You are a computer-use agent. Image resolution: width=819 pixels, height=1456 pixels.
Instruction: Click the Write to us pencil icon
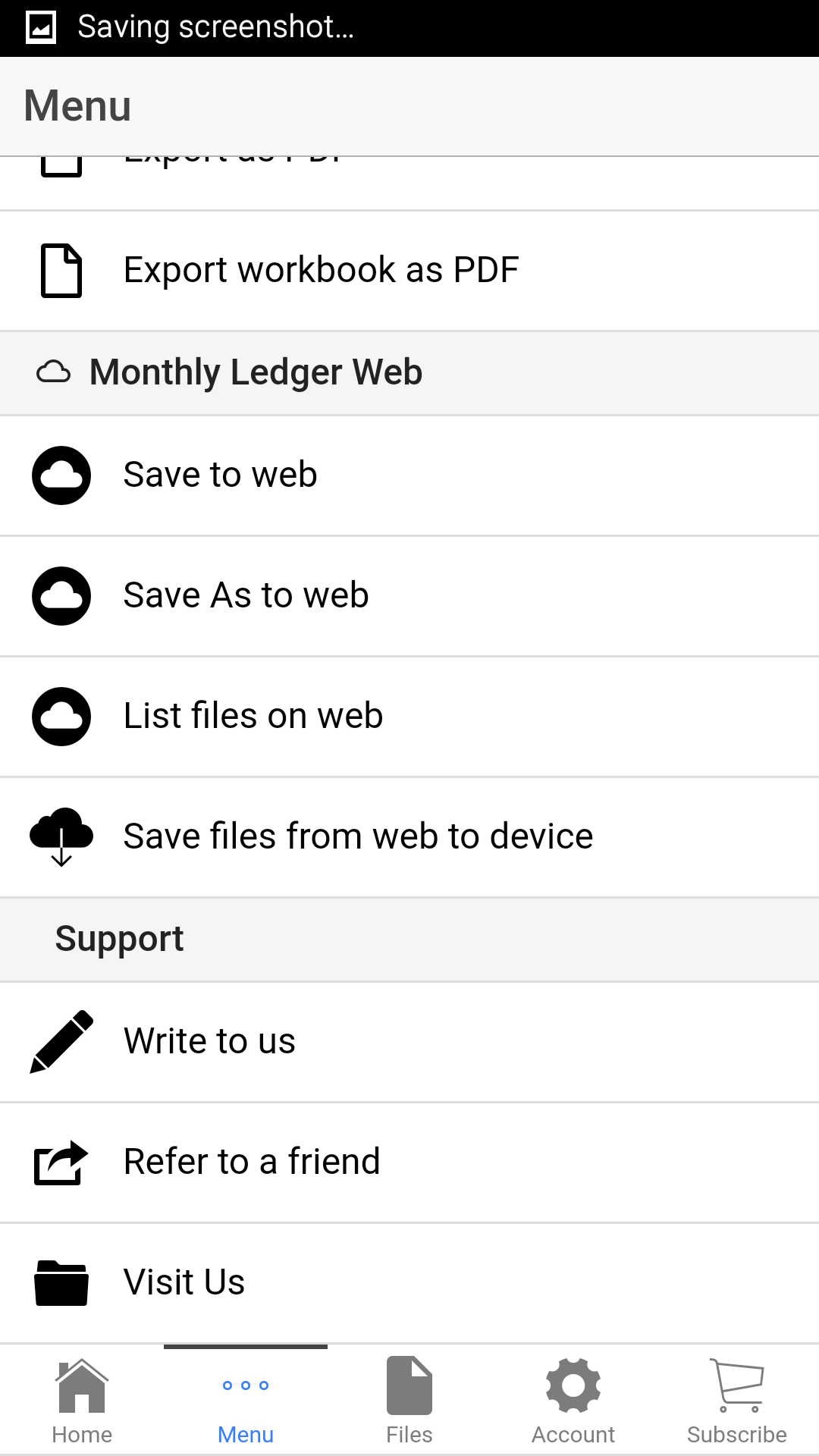pyautogui.click(x=61, y=1041)
